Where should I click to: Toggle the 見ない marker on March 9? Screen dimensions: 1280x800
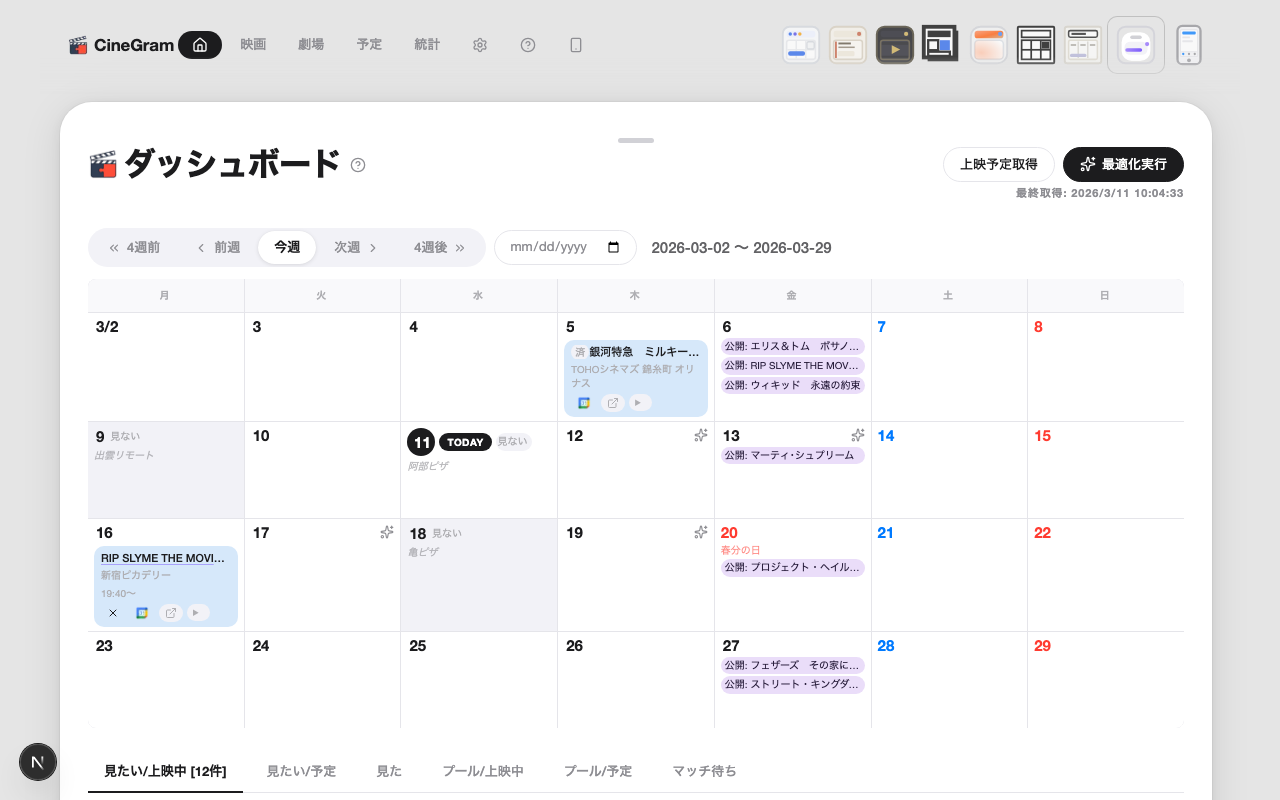click(125, 436)
